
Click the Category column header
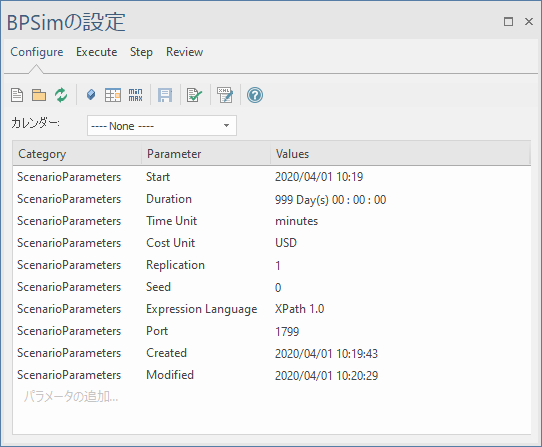[77, 153]
